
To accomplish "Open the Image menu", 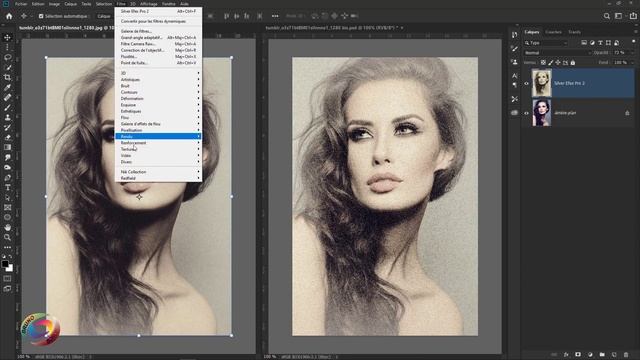I will point(54,4).
